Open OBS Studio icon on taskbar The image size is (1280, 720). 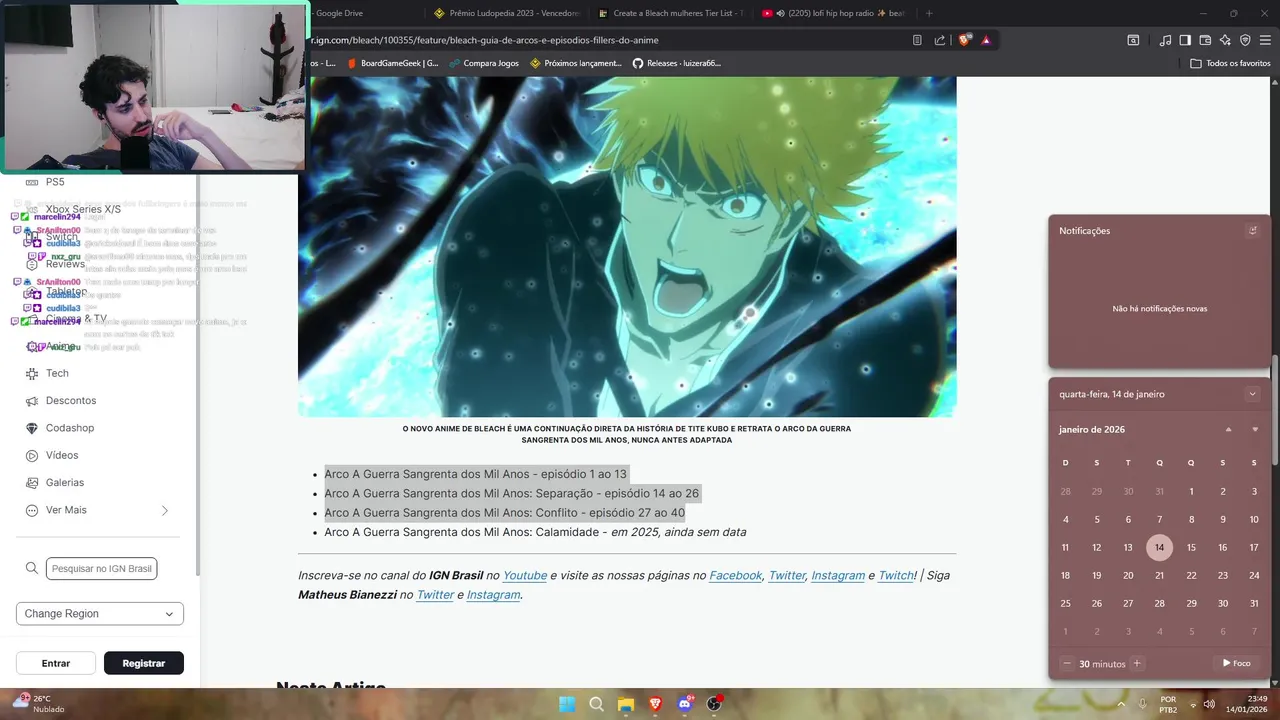714,704
